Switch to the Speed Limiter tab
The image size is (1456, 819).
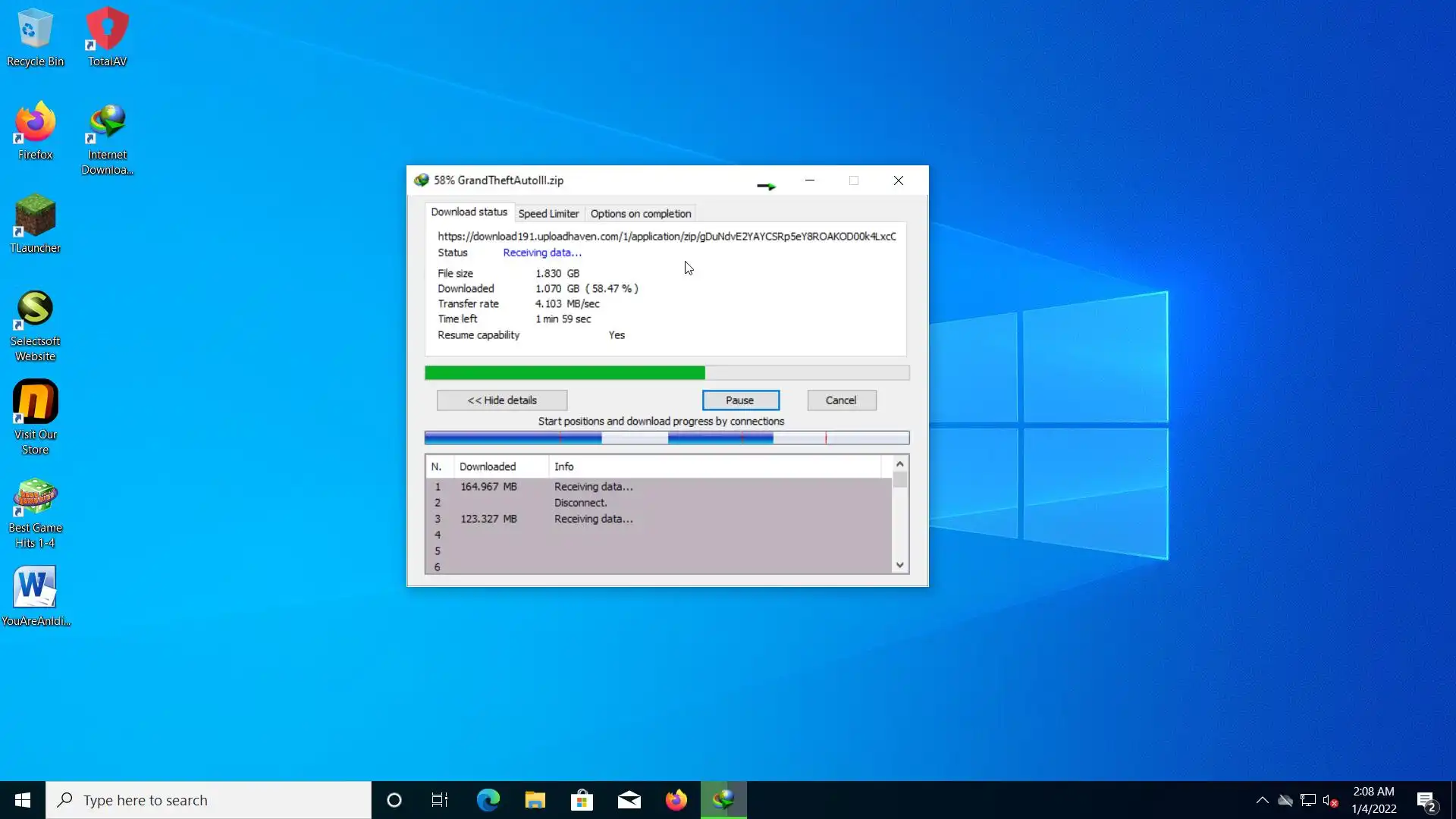point(548,214)
